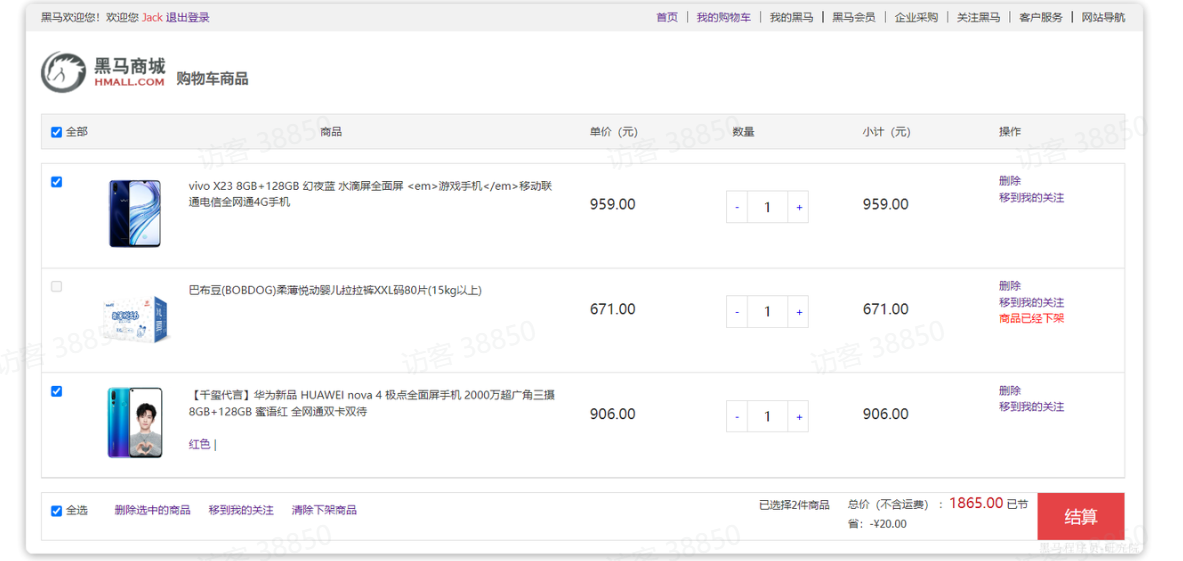Click 移到我的关注 for vivo X23
The width and height of the screenshot is (1183, 561).
pos(1032,198)
